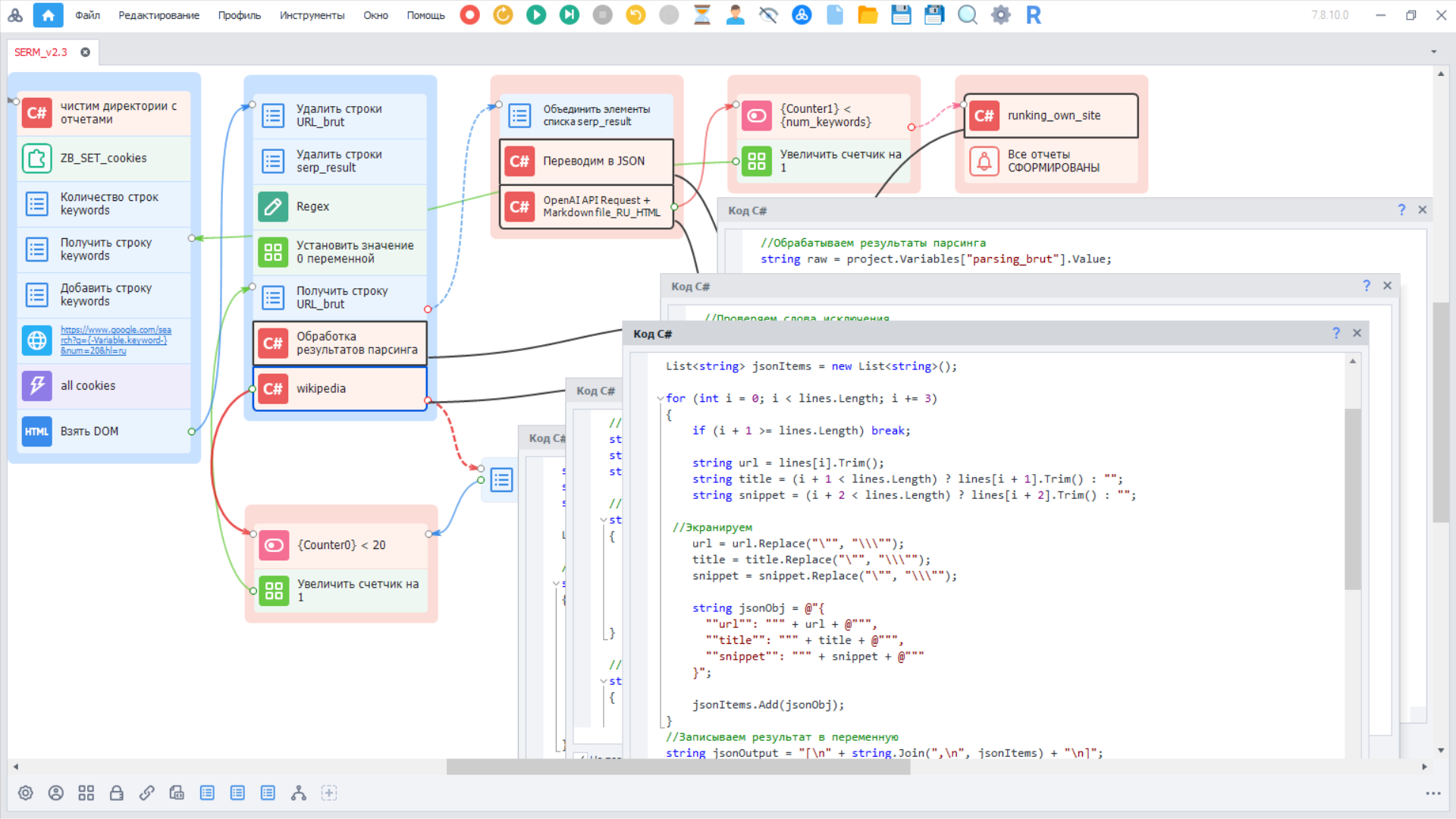Select the {Counter0} < 20 condition block
Image resolution: width=1456 pixels, height=819 pixels.
pyautogui.click(x=340, y=545)
